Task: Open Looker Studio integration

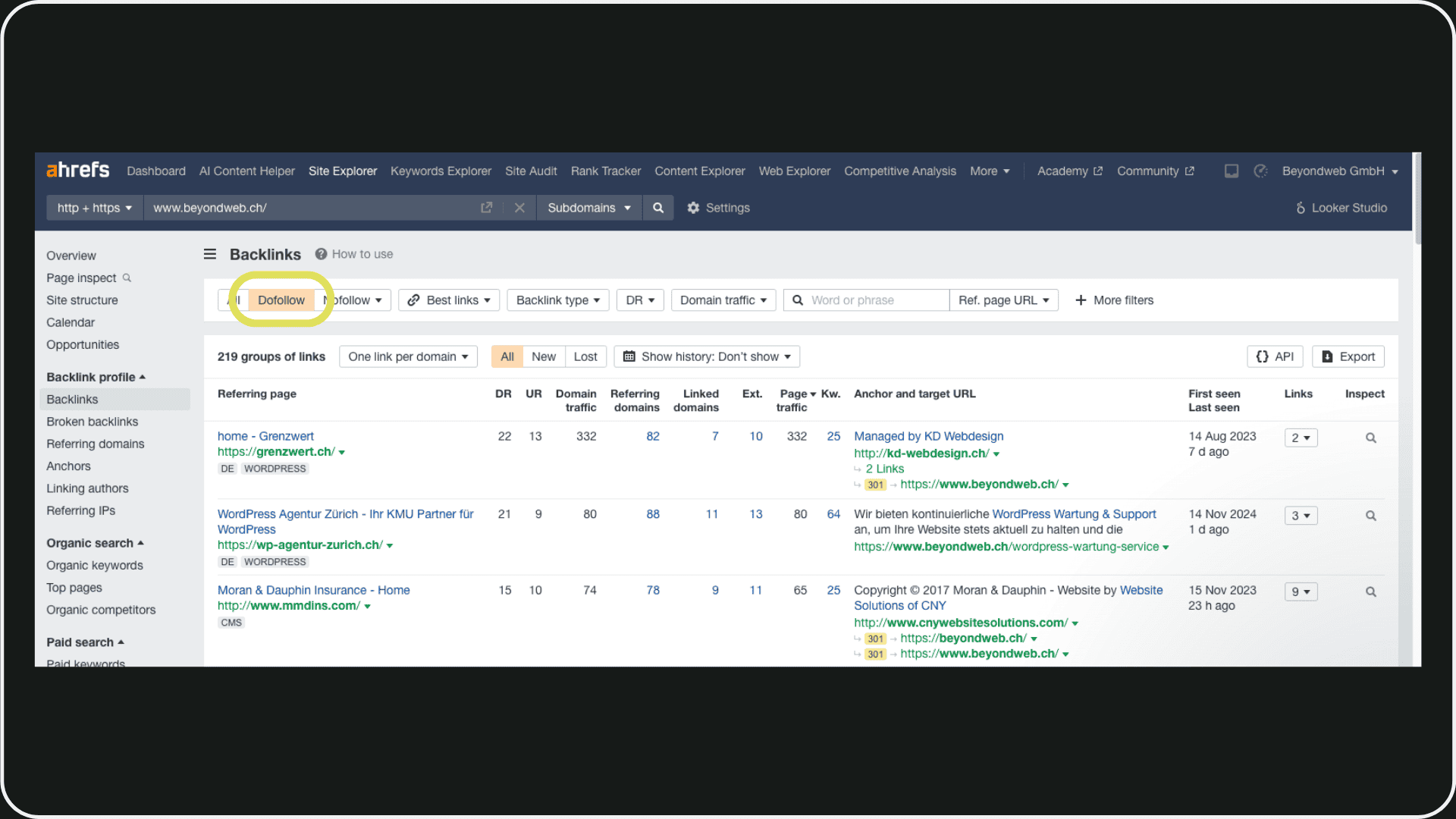Action: 1341,208
